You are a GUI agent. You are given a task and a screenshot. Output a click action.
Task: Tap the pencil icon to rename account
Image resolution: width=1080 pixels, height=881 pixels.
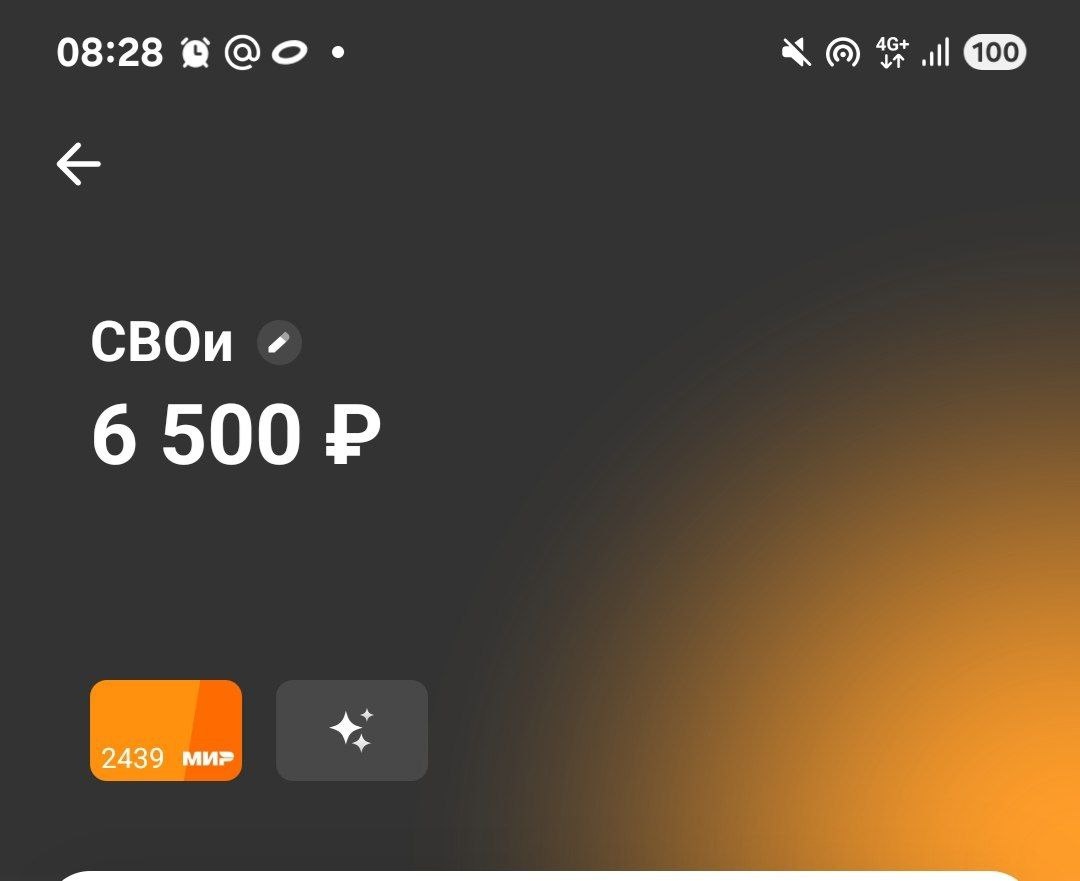click(279, 342)
